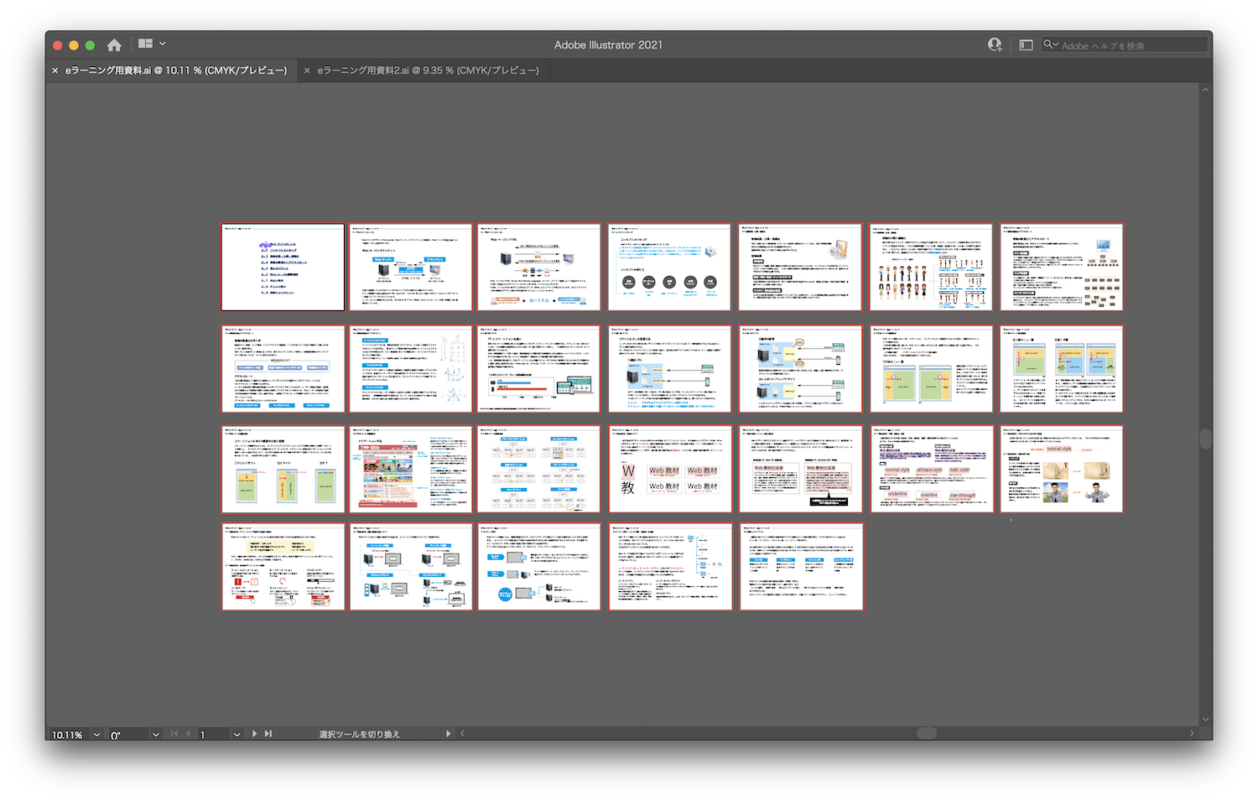Click the Home icon in the title bar
Screen dimensions: 1258x800
click(114, 45)
